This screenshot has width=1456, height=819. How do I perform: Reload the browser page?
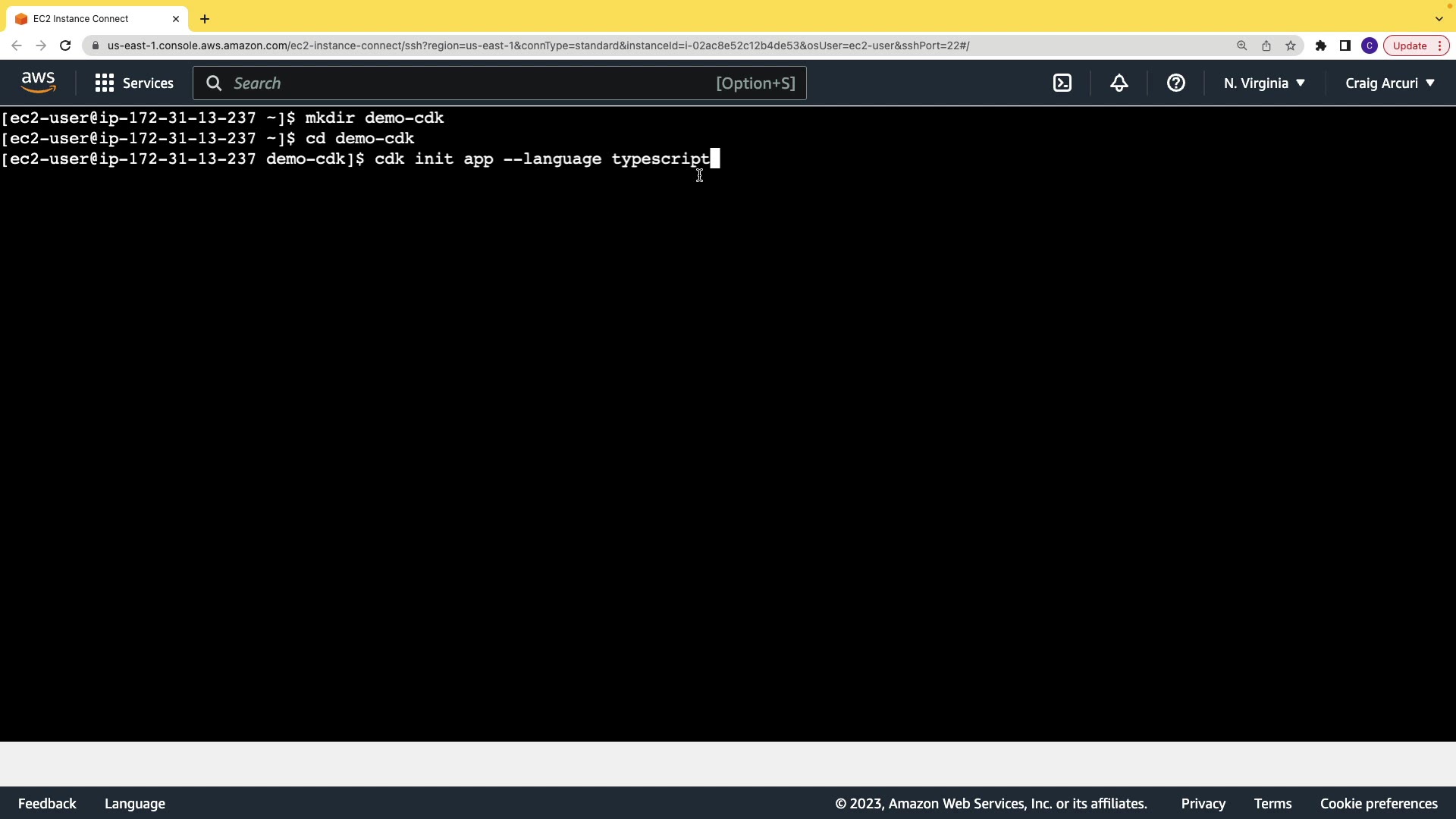click(65, 45)
